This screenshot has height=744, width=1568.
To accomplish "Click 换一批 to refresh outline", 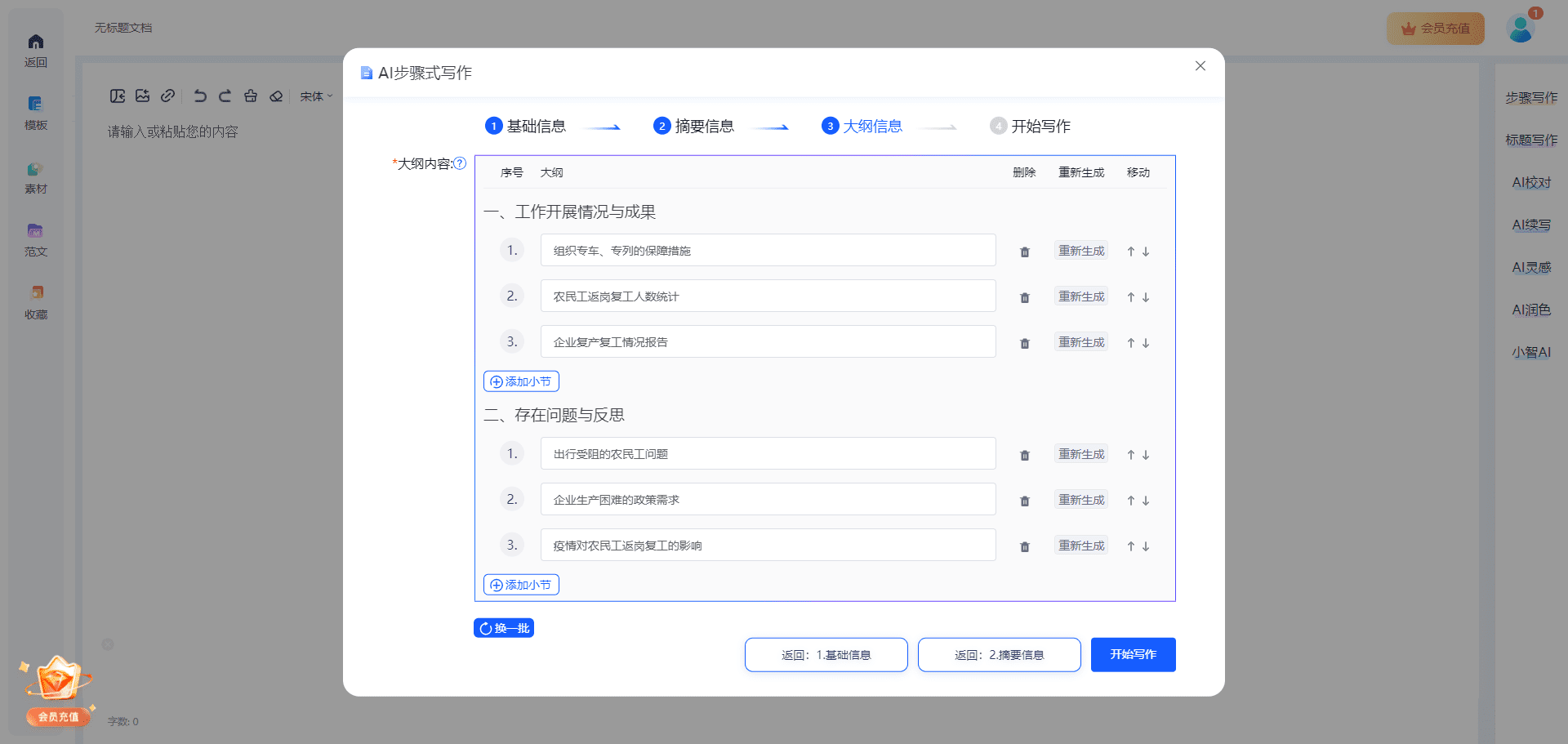I will 504,628.
